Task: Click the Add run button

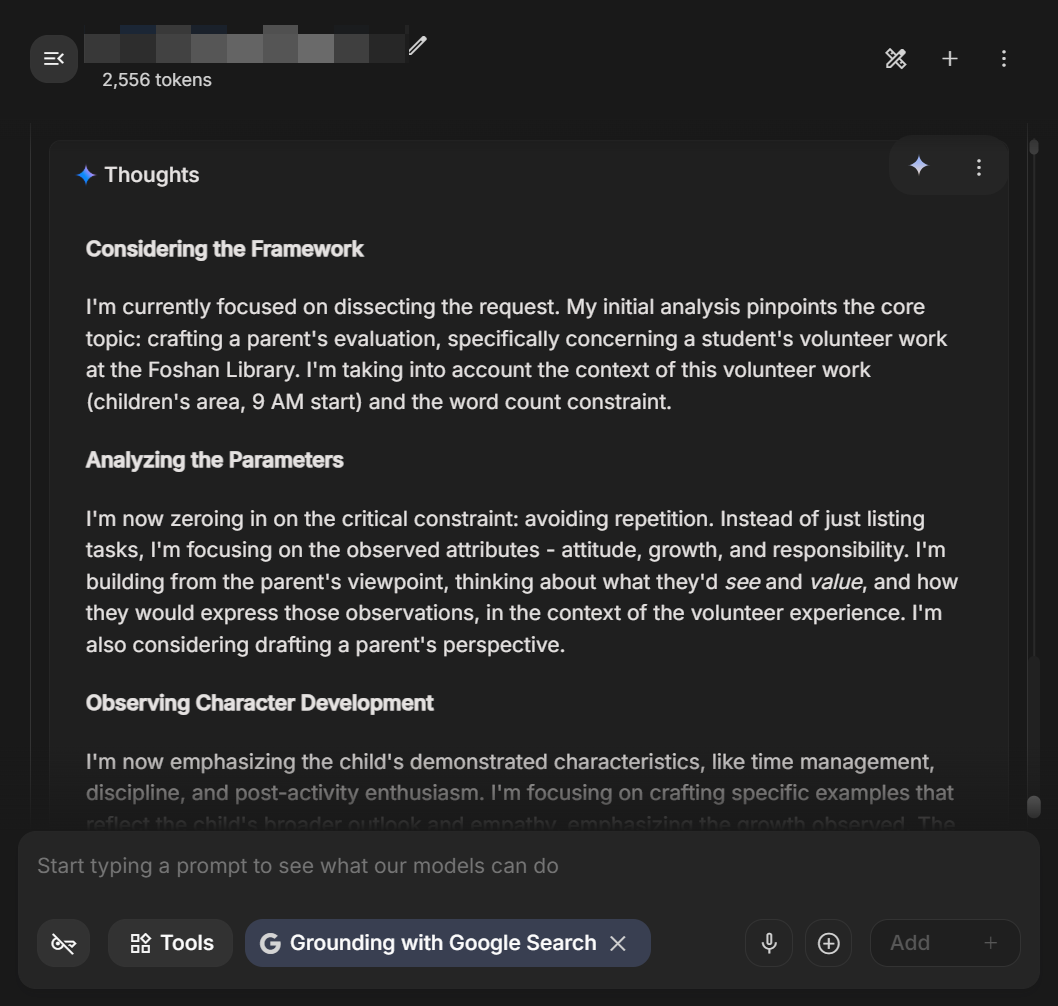Action: pyautogui.click(x=945, y=943)
